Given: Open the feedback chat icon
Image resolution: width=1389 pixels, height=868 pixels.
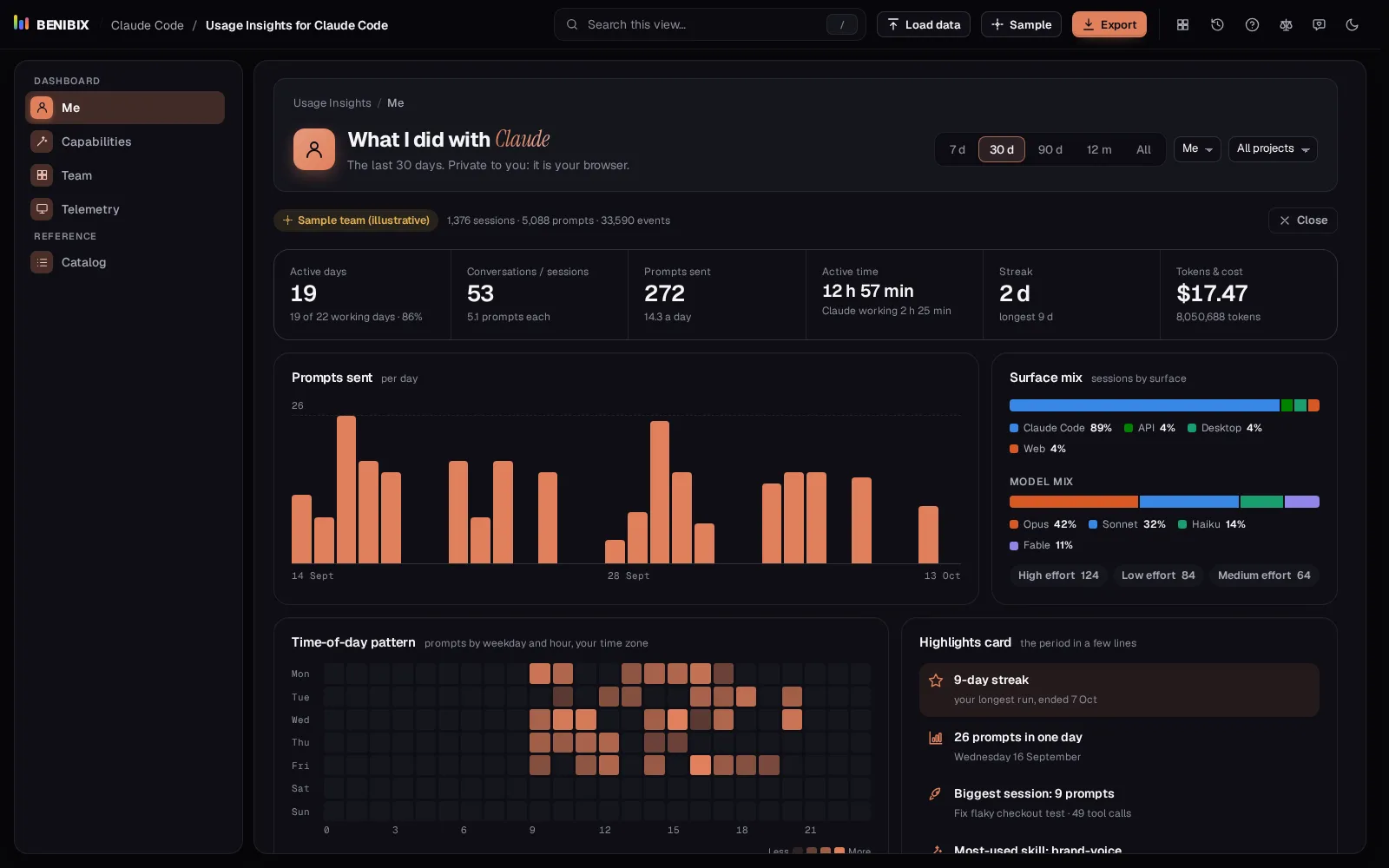Looking at the screenshot, I should (x=1319, y=24).
